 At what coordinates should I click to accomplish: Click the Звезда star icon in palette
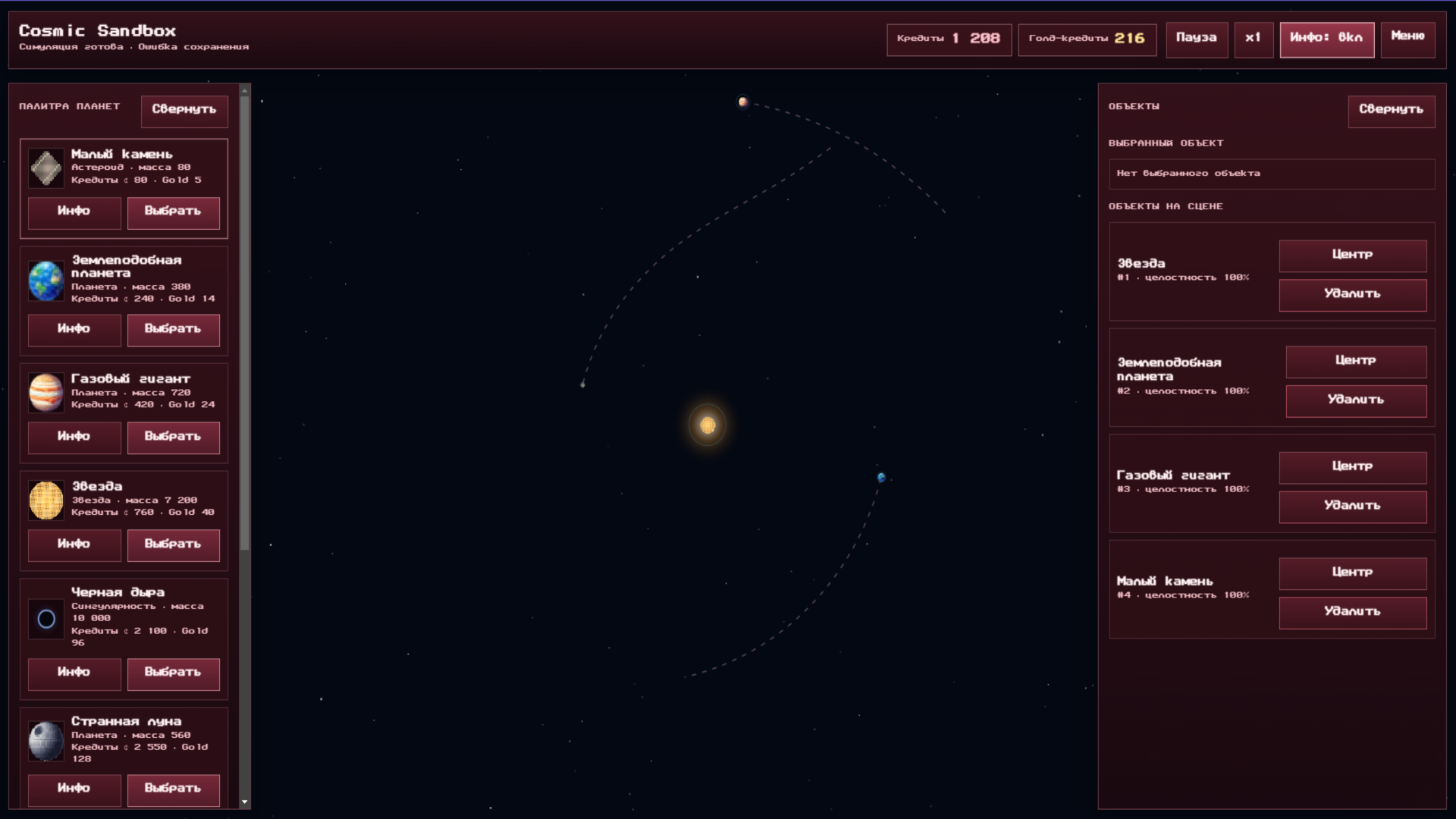[46, 500]
